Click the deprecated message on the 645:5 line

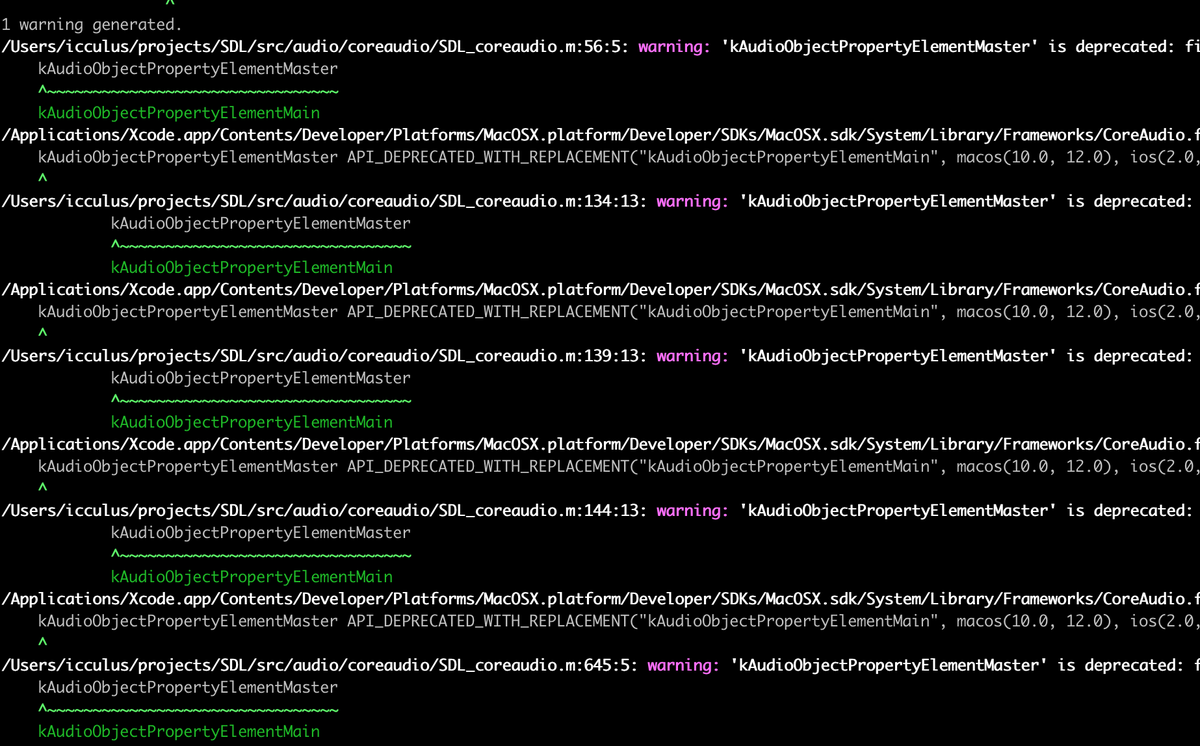[965, 665]
